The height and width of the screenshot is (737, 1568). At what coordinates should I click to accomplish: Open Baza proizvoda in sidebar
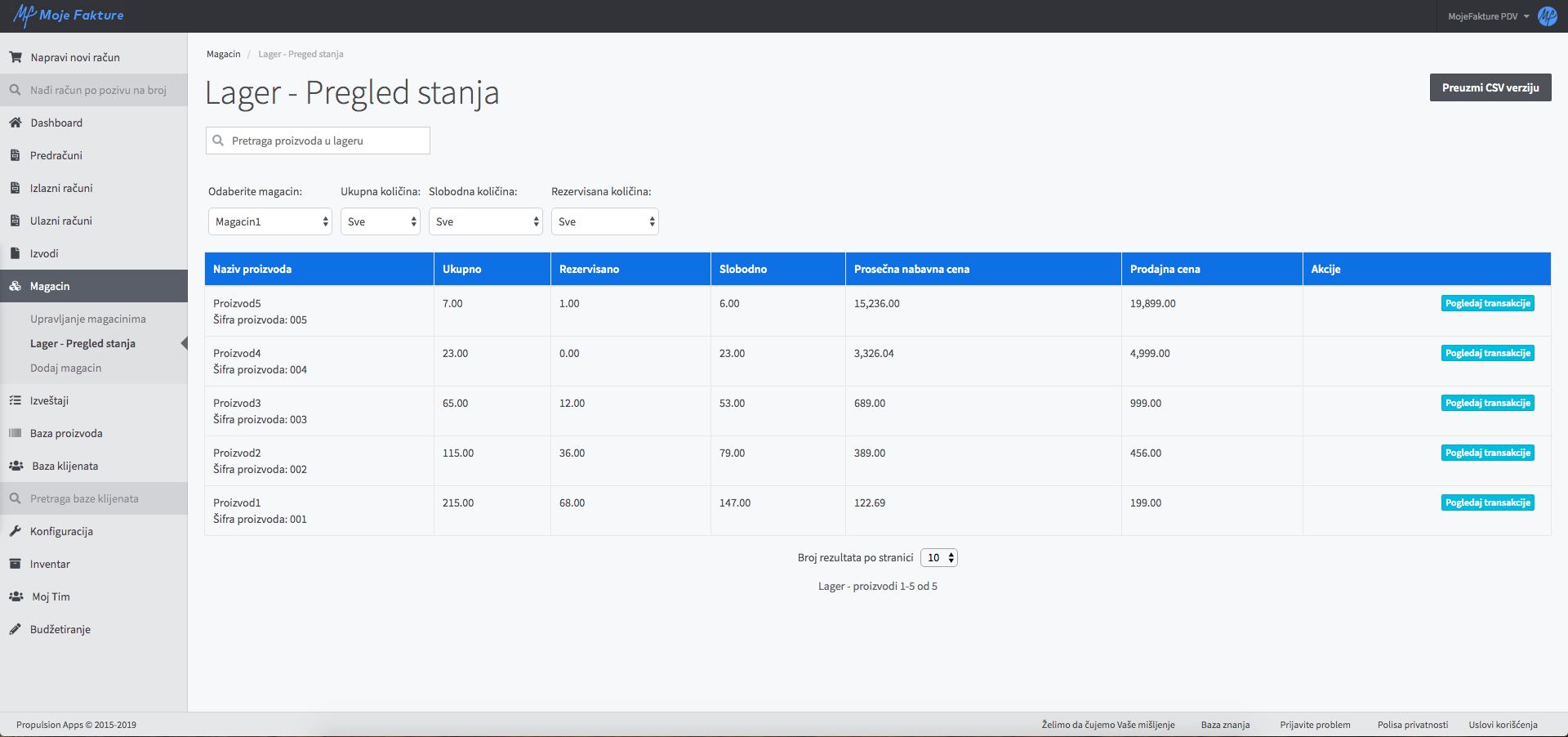coord(94,433)
